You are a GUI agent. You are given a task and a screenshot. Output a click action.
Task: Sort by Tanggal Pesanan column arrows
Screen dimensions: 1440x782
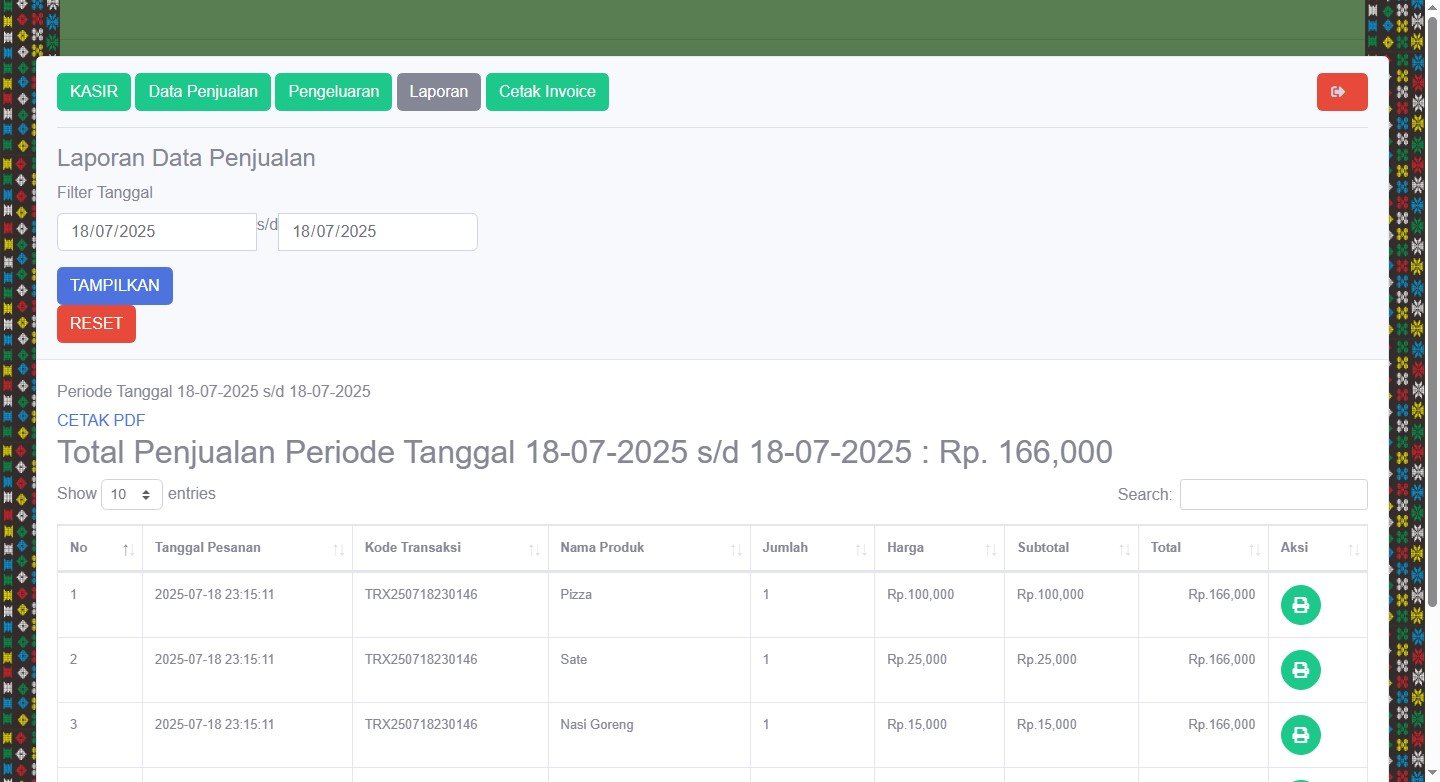pos(338,549)
